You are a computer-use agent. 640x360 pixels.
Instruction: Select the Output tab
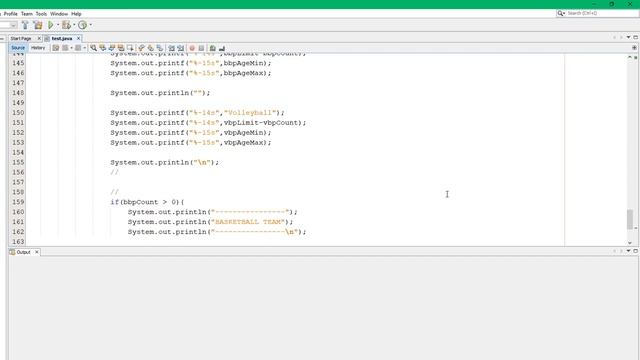coord(24,252)
